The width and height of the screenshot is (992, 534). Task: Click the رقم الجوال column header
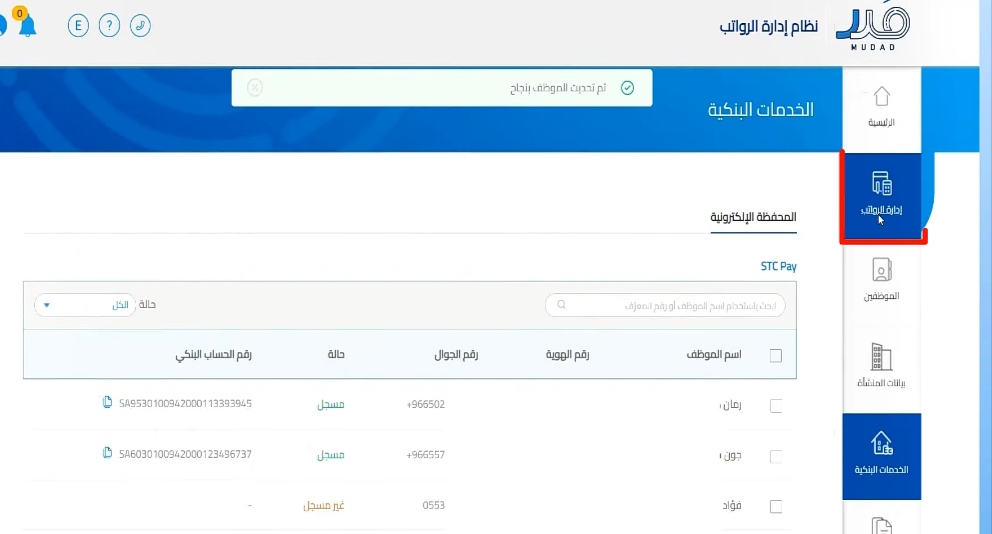pyautogui.click(x=456, y=354)
